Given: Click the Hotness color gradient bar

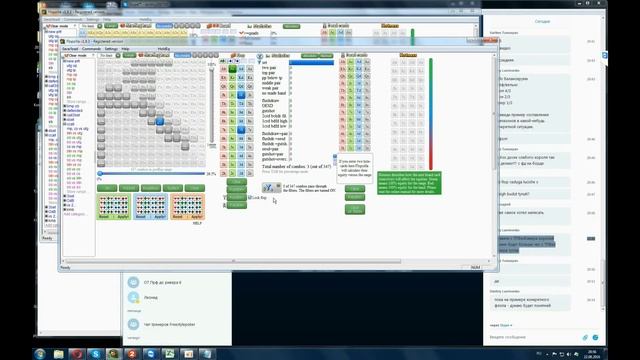Looking at the screenshot, I should pos(430,114).
